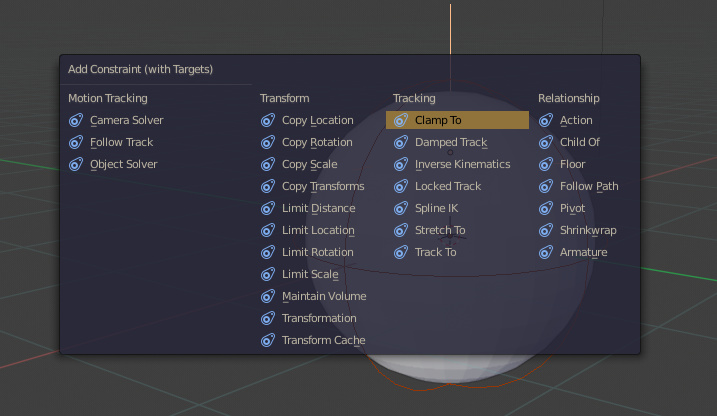717x416 pixels.
Task: Click the Armature constraint icon
Action: click(x=546, y=252)
